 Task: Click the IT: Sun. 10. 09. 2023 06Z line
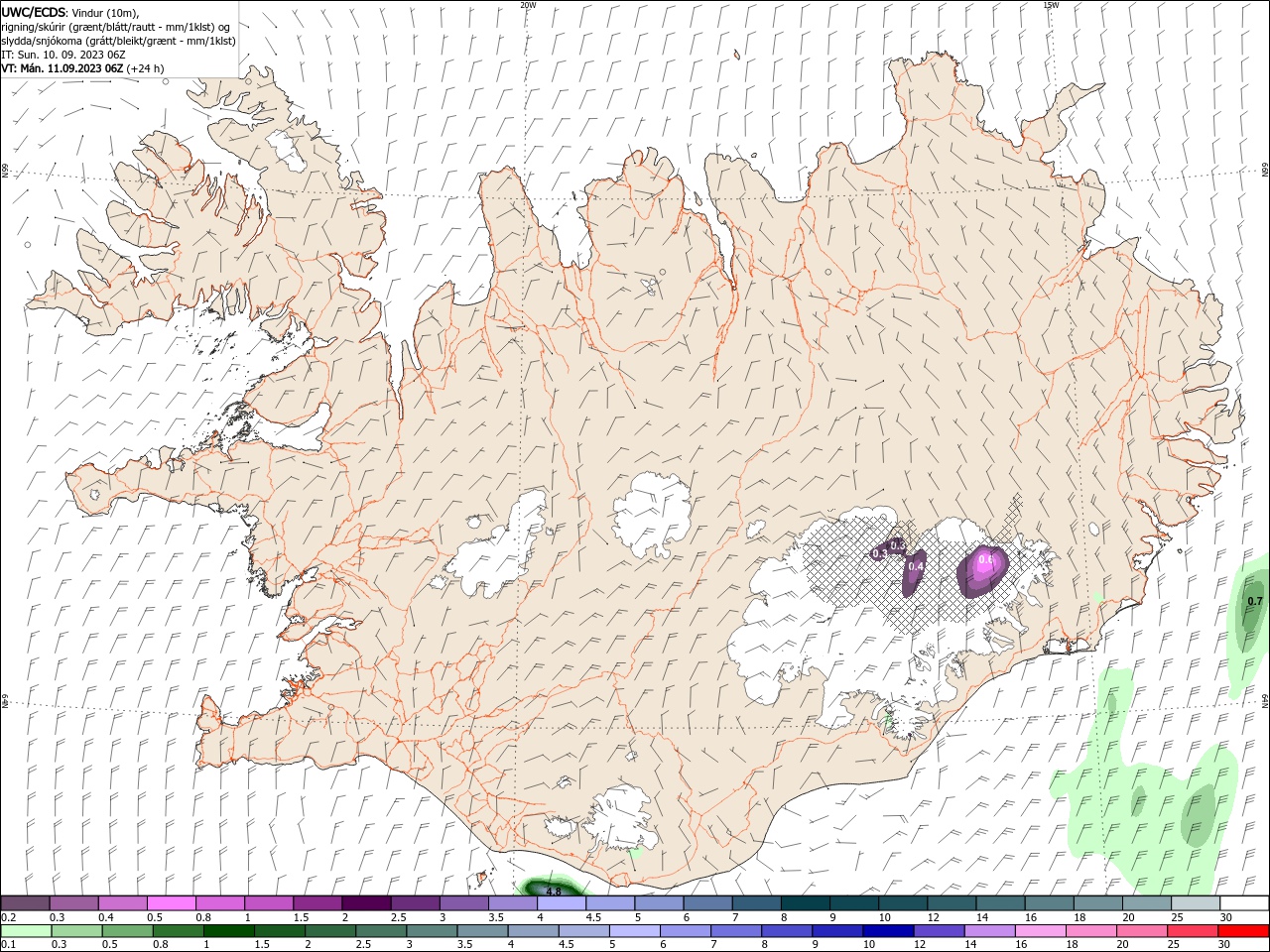pyautogui.click(x=63, y=55)
